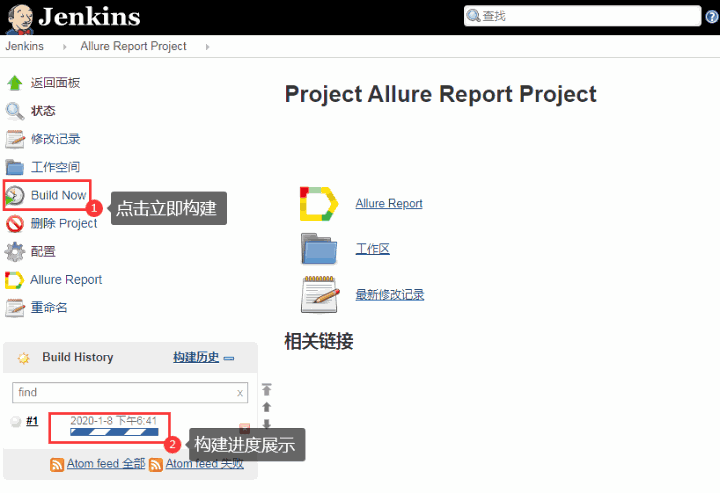This screenshot has width=720, height=493.
Task: Click the Project Allure Report Project heading
Action: 440,94
